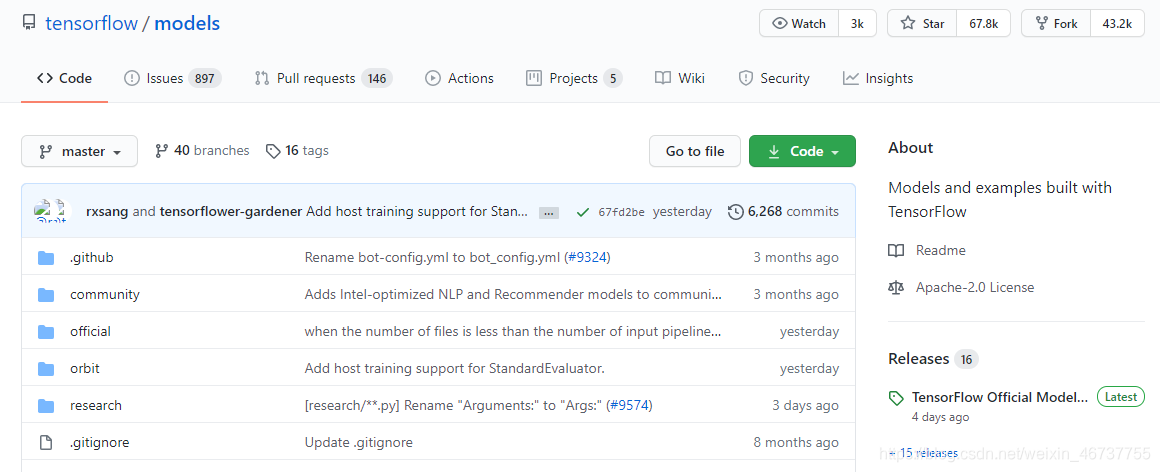This screenshot has height=472, width=1160.
Task: Click the '8 months ago' timestamp on .gitignore row
Action: [x=796, y=442]
